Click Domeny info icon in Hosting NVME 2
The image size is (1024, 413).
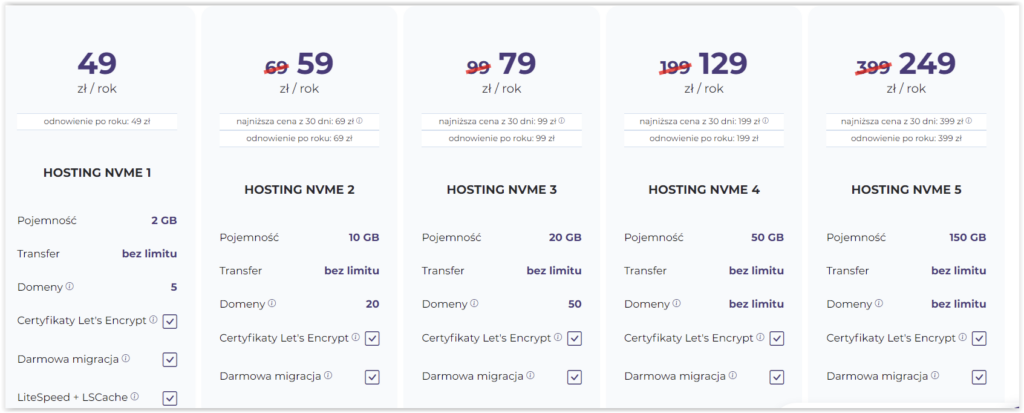pyautogui.click(x=272, y=304)
